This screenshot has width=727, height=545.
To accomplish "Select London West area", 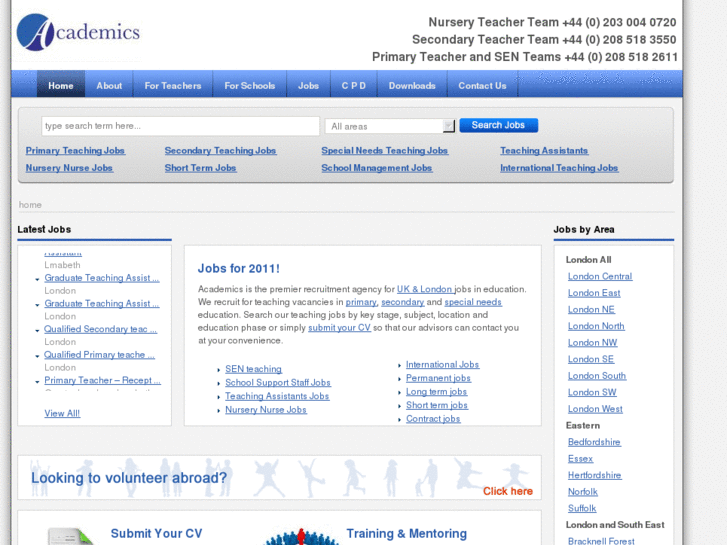I will 595,409.
